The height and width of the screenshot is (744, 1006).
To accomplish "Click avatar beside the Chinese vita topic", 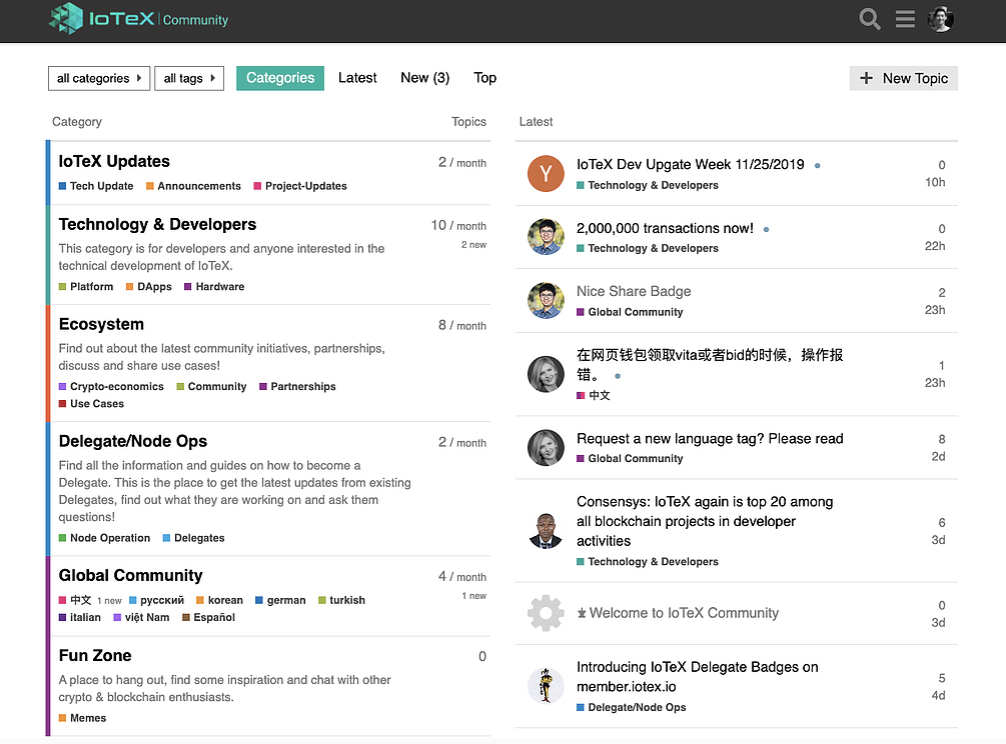I will pos(545,374).
